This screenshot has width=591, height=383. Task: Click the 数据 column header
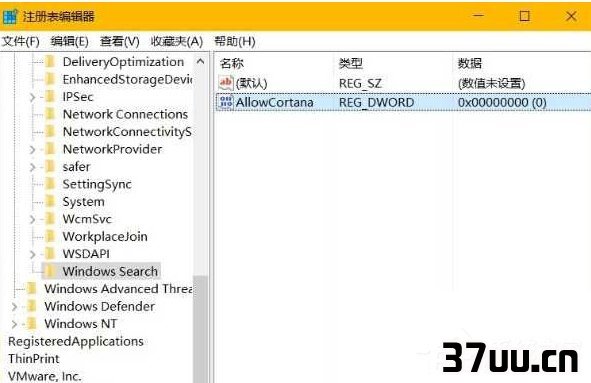tap(470, 63)
